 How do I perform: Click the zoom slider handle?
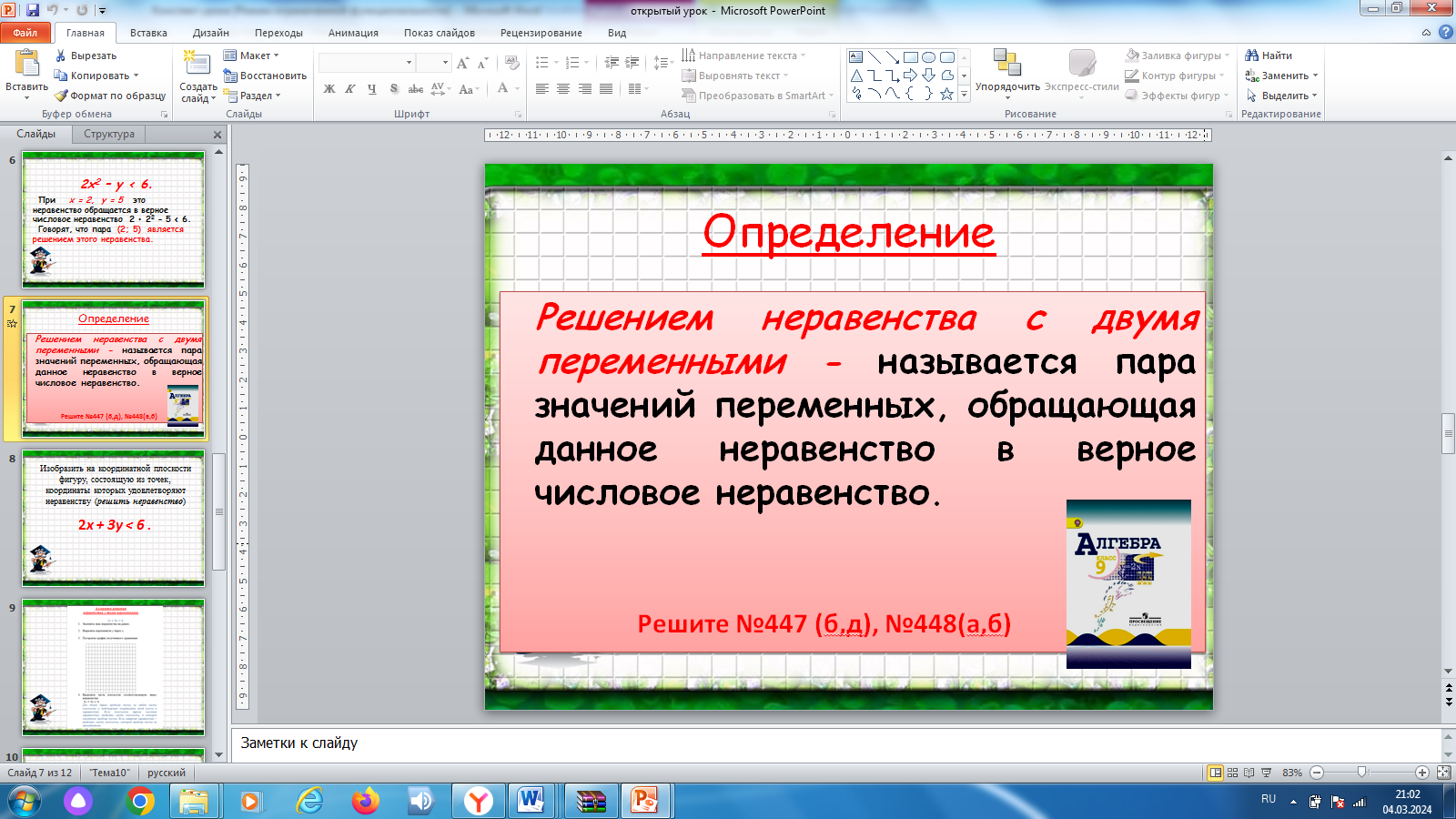pyautogui.click(x=1362, y=773)
